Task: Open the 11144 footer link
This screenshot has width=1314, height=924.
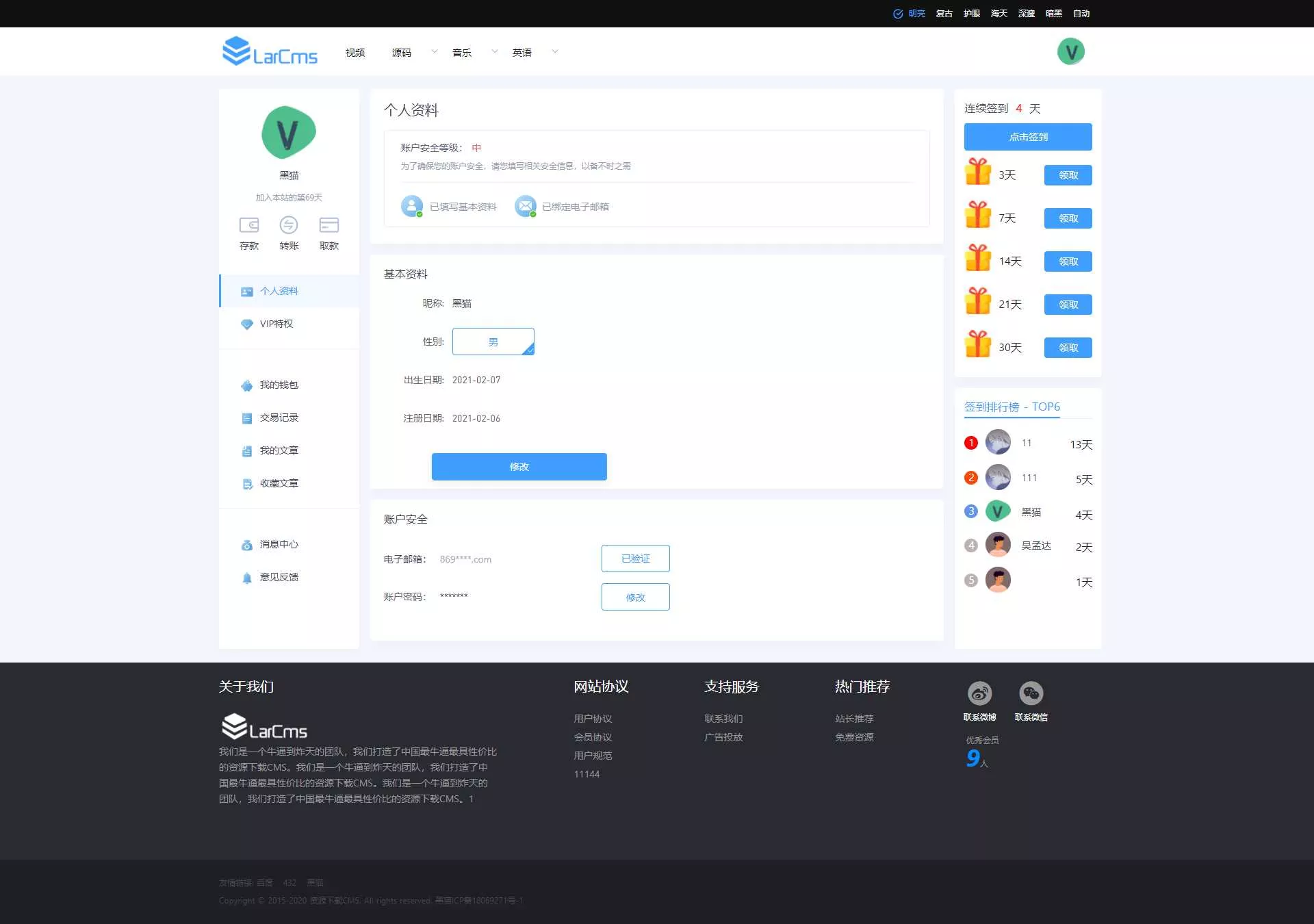Action: tap(587, 774)
